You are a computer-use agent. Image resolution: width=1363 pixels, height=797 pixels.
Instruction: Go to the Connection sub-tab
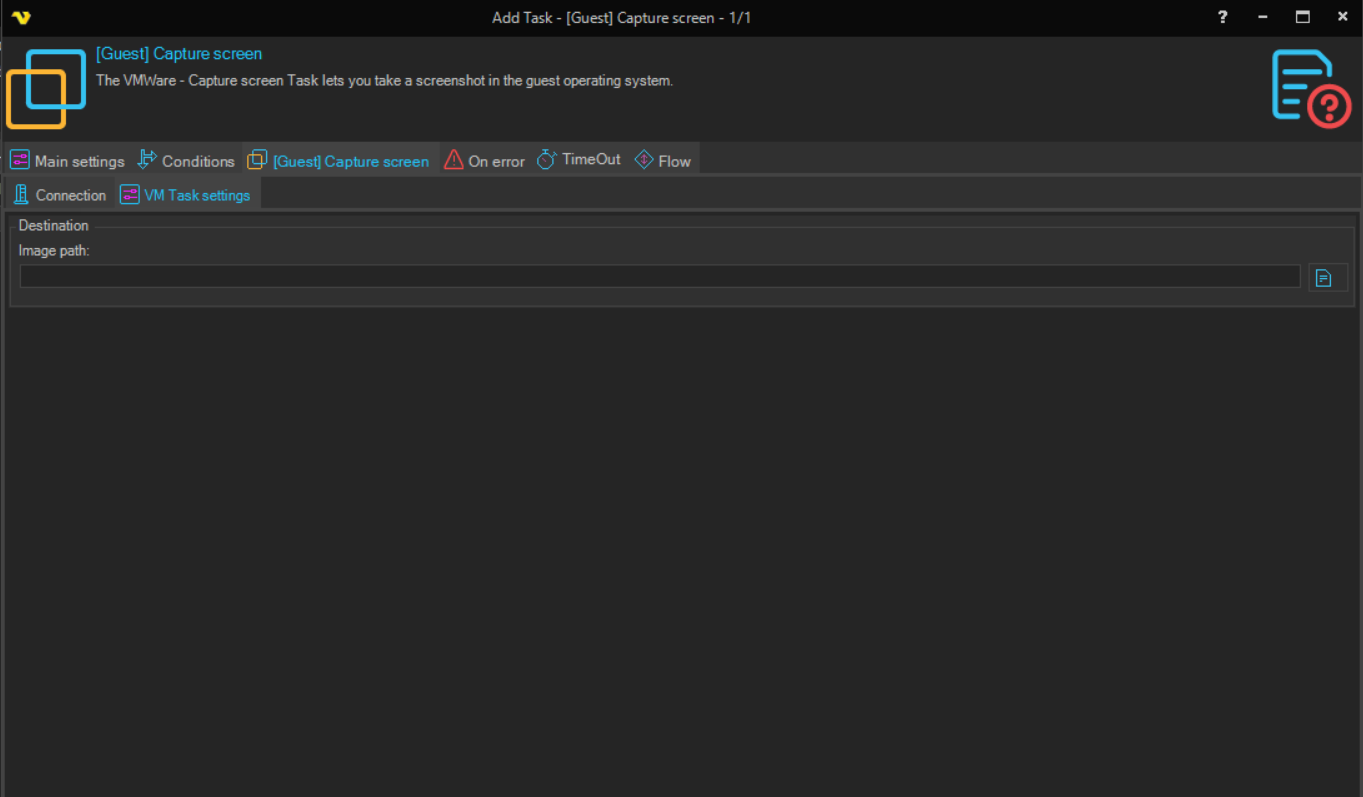click(60, 195)
